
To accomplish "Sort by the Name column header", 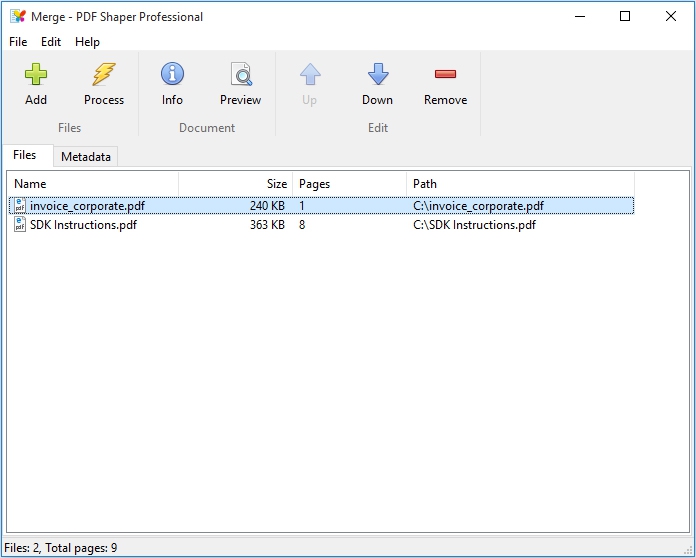I will tap(93, 184).
